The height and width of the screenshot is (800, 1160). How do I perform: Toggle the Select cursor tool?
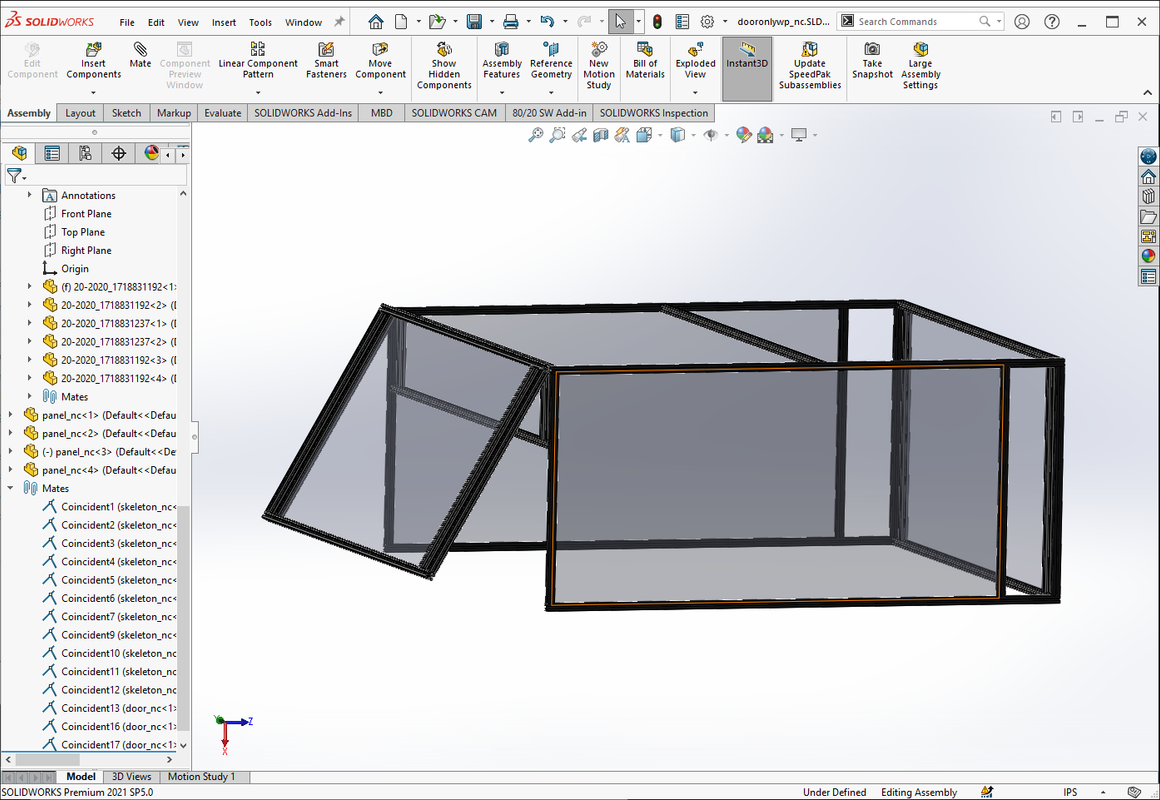[x=621, y=21]
